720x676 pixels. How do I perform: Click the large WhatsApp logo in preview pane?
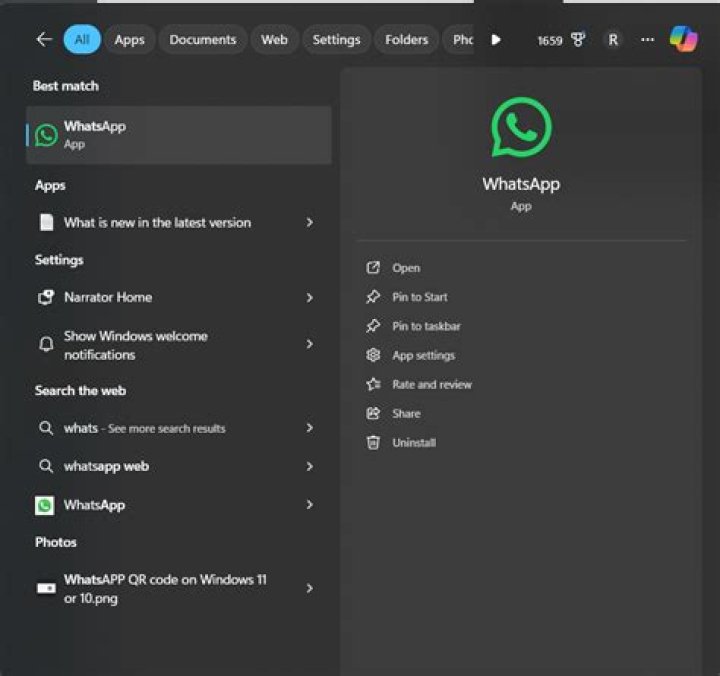tap(521, 127)
